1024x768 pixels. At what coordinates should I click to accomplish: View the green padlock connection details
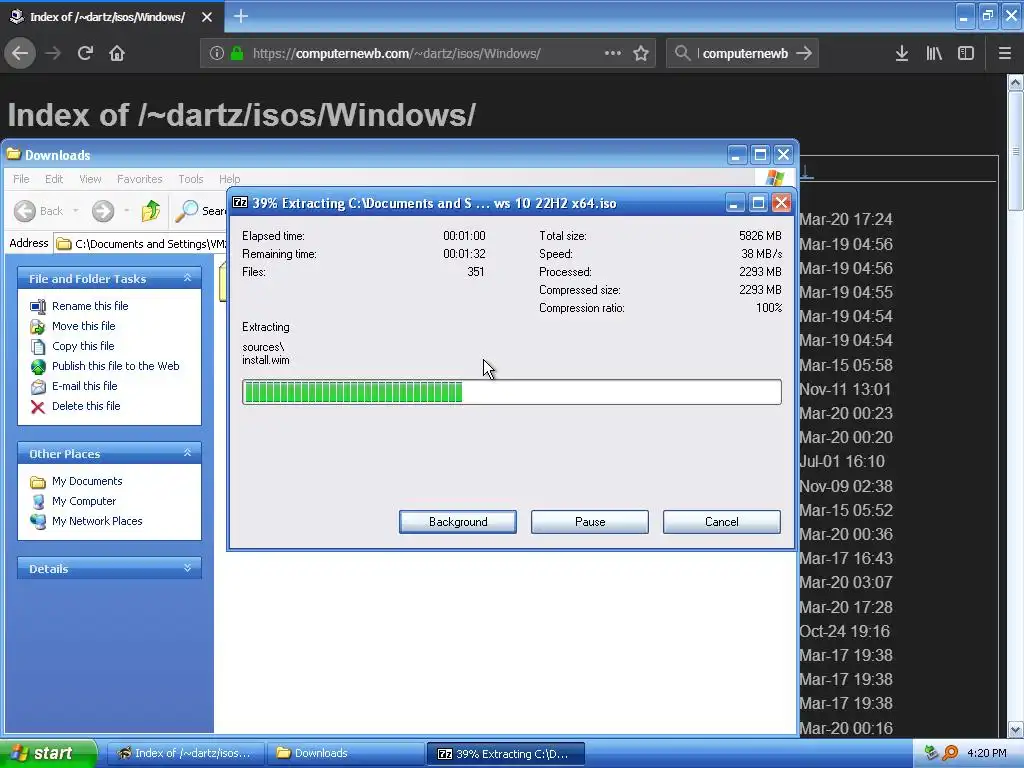pos(238,53)
